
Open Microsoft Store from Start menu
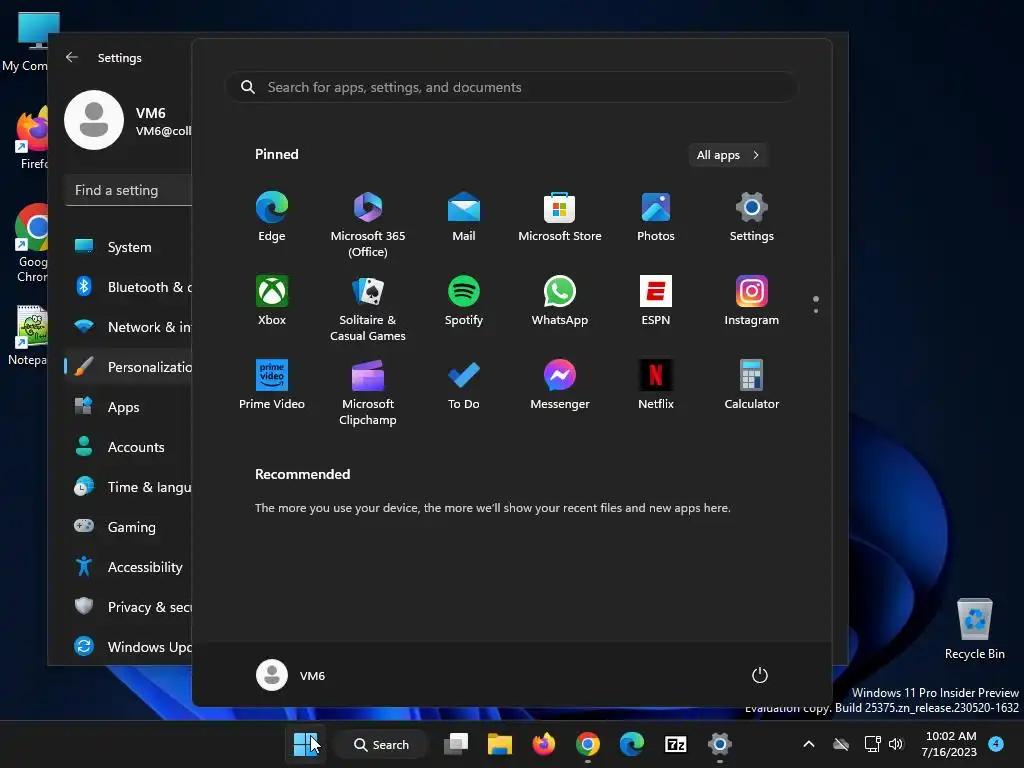coord(560,217)
